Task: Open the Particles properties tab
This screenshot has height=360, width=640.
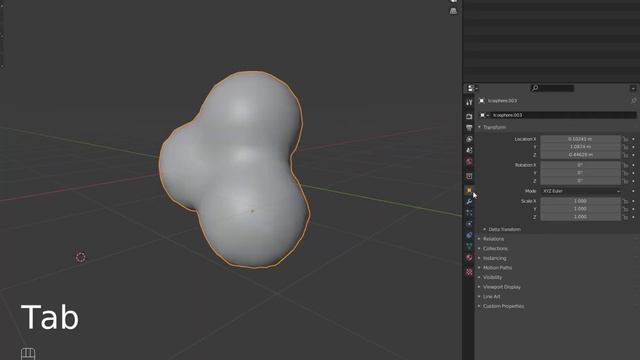Action: coord(469,213)
